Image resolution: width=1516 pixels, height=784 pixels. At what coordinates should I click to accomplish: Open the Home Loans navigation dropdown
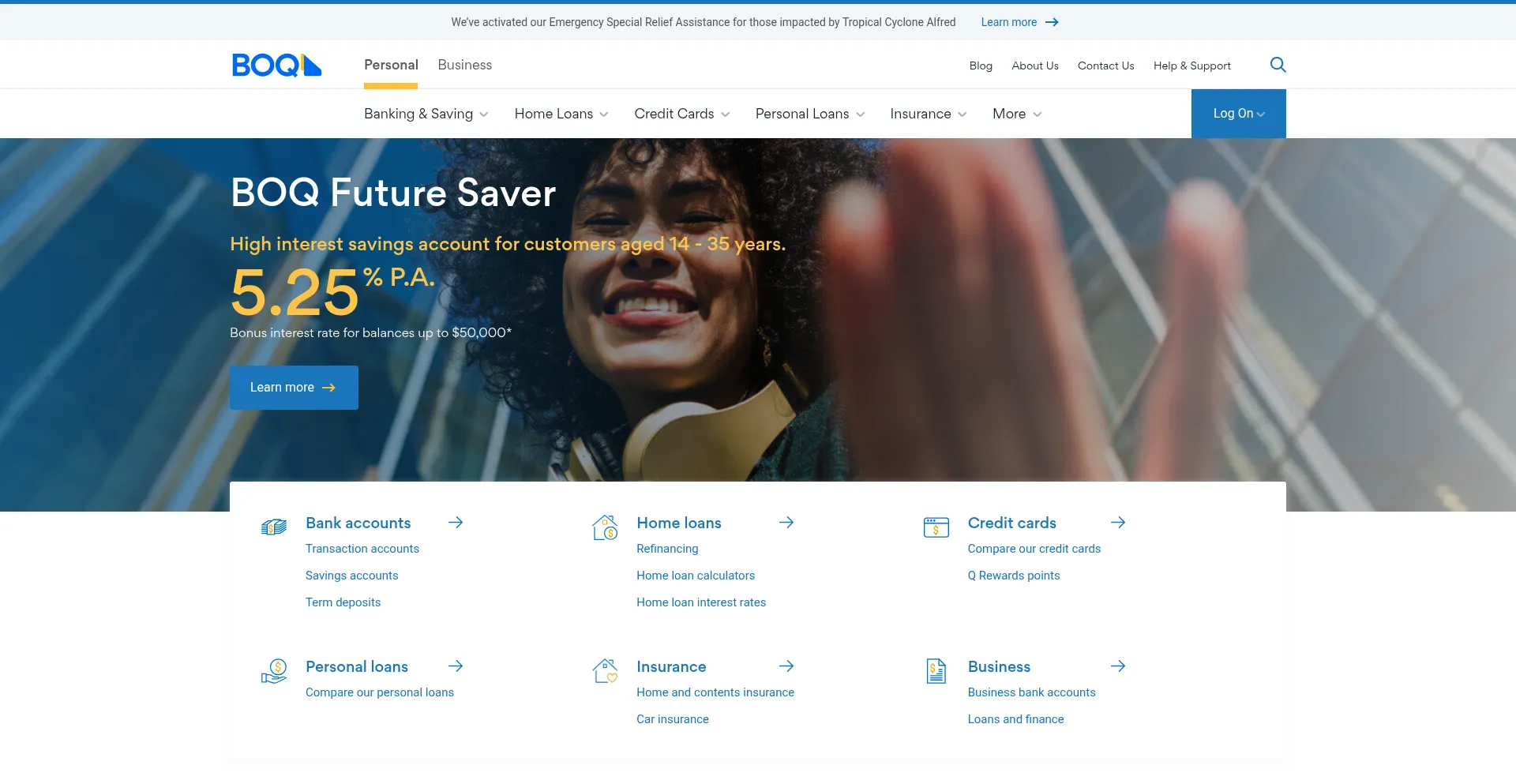561,114
